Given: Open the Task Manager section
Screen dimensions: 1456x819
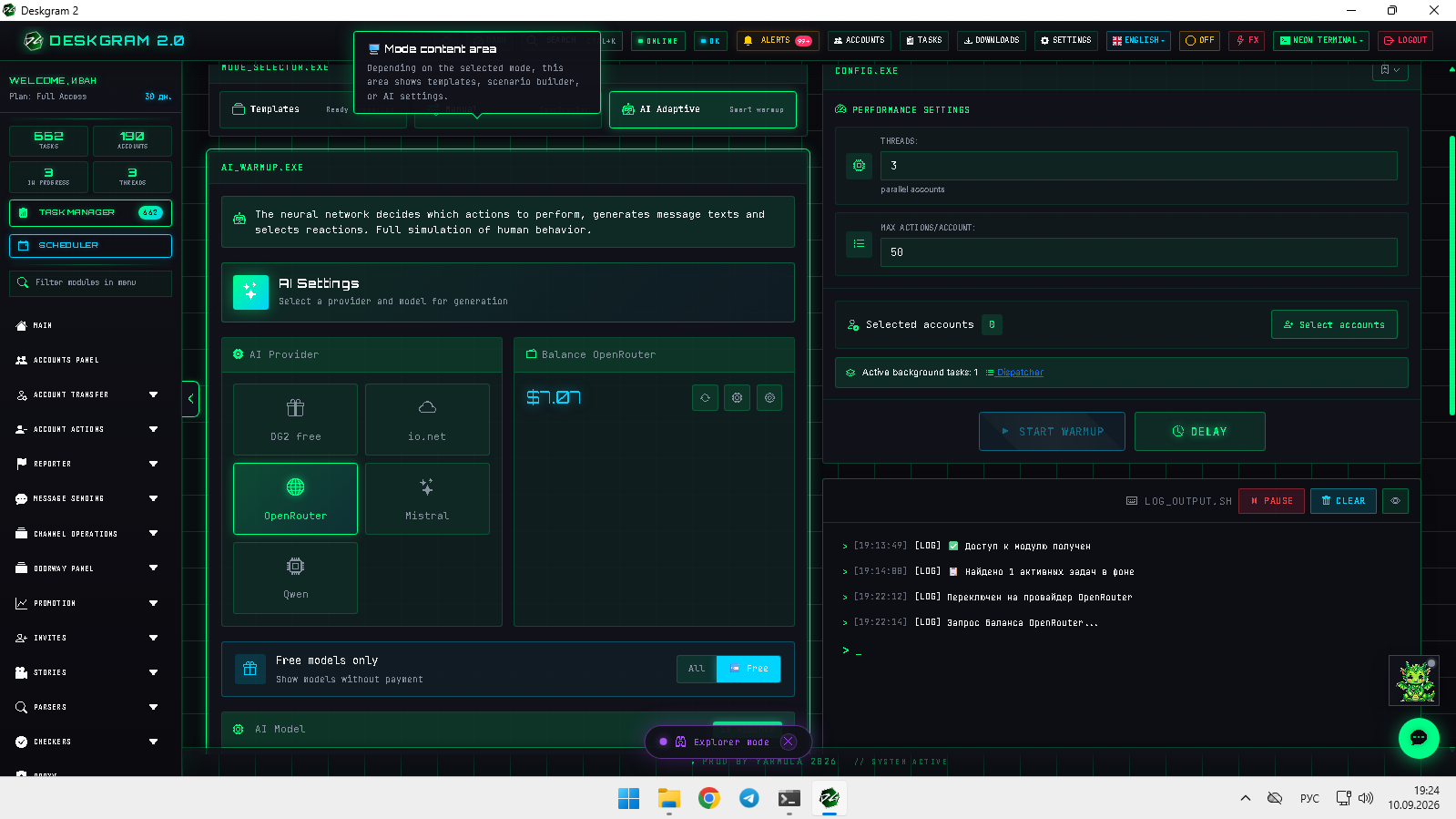Looking at the screenshot, I should (90, 212).
